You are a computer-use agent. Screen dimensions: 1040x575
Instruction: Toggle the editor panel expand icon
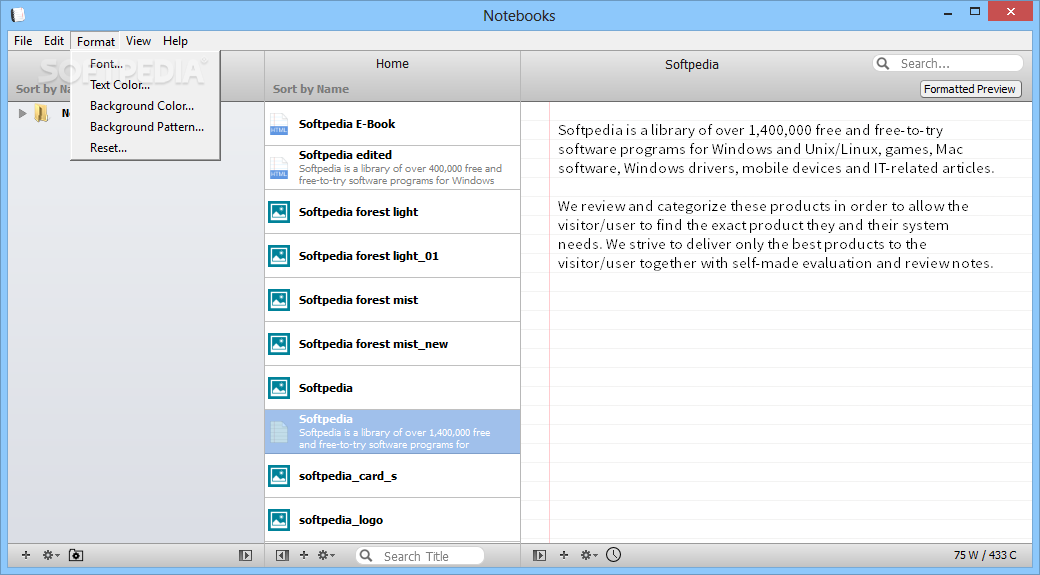(539, 556)
